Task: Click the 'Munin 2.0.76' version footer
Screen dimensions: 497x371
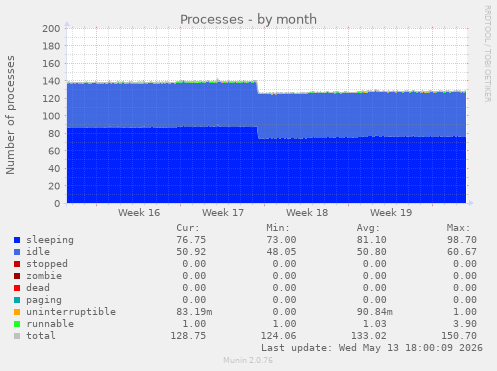Action: click(x=248, y=360)
